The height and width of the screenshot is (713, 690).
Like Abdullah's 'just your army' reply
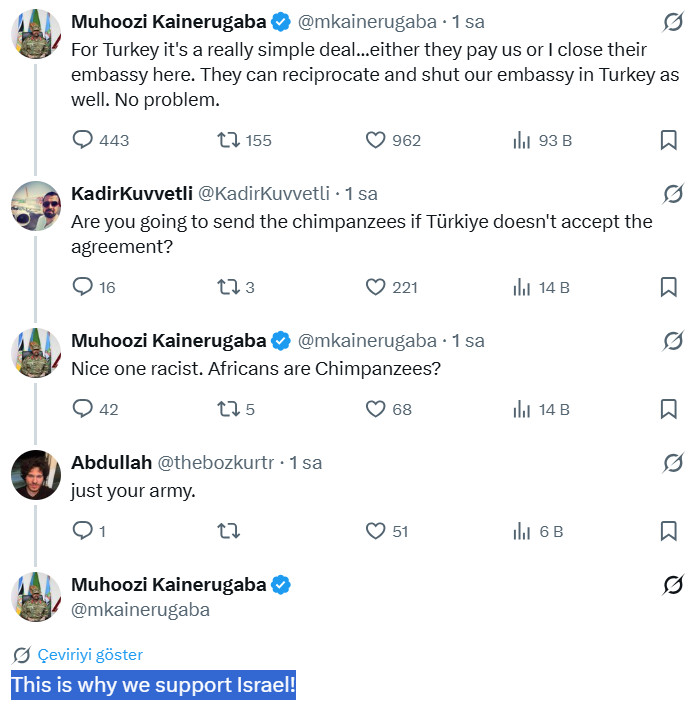pyautogui.click(x=376, y=531)
